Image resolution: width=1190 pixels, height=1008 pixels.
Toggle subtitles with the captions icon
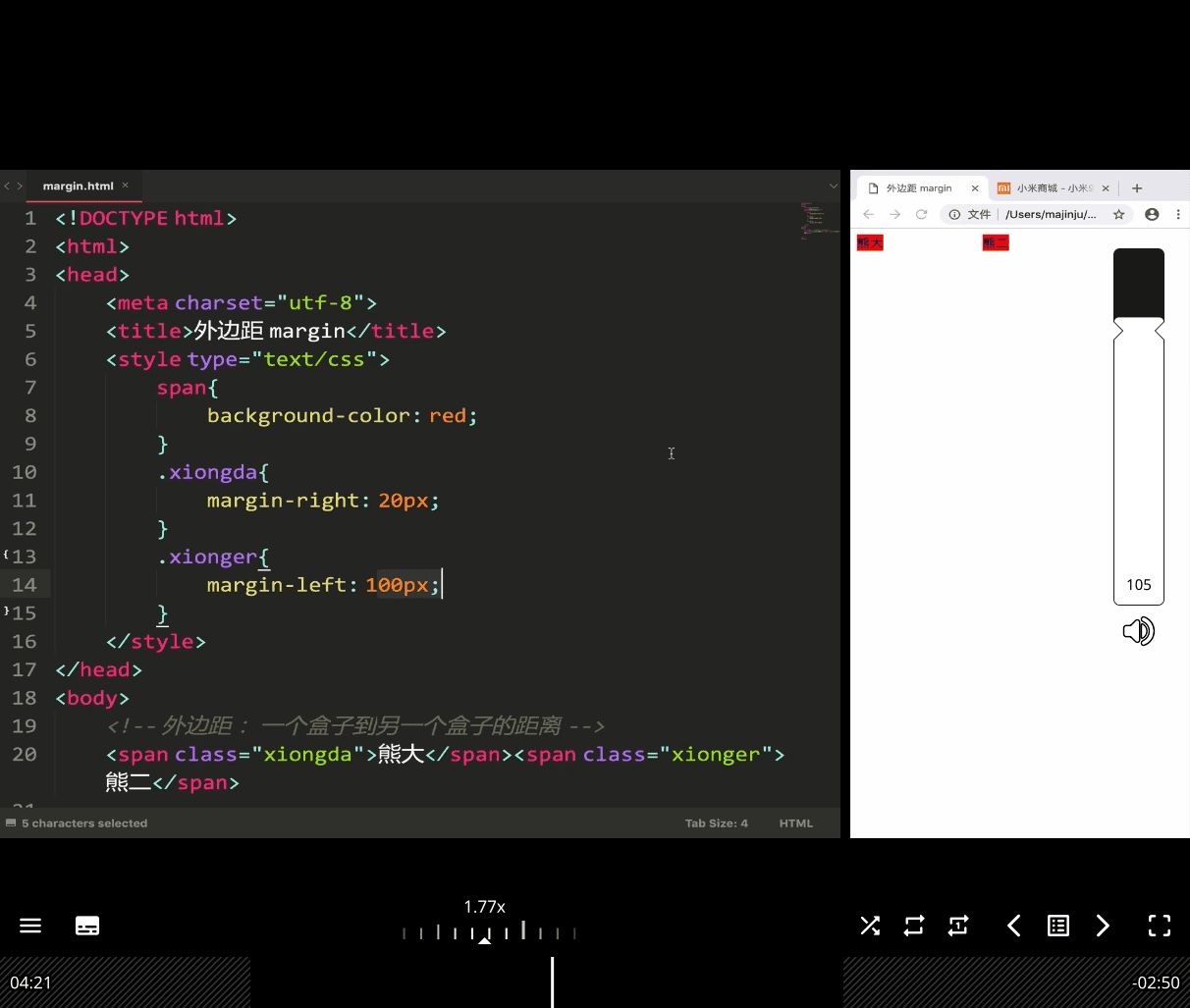(x=87, y=926)
